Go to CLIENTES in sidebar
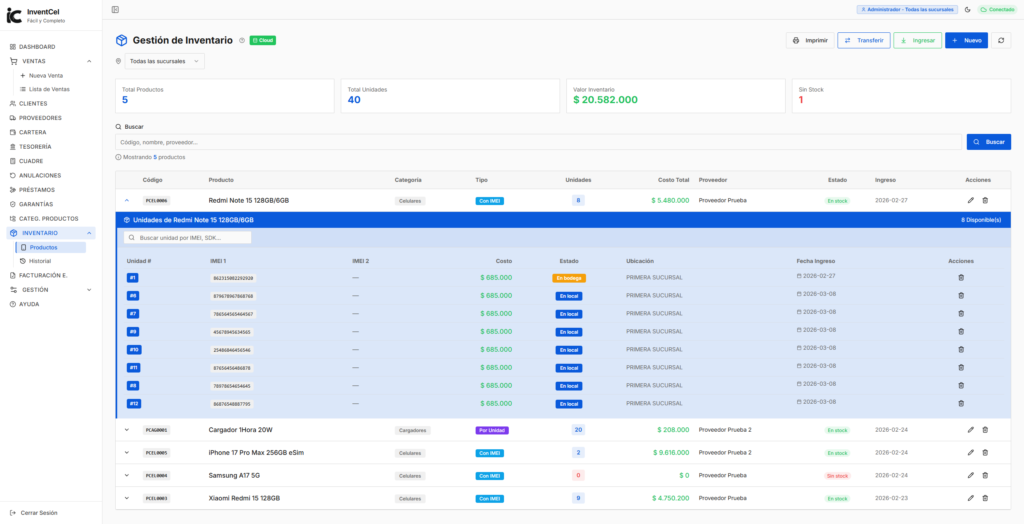This screenshot has height=524, width=1024. click(33, 104)
